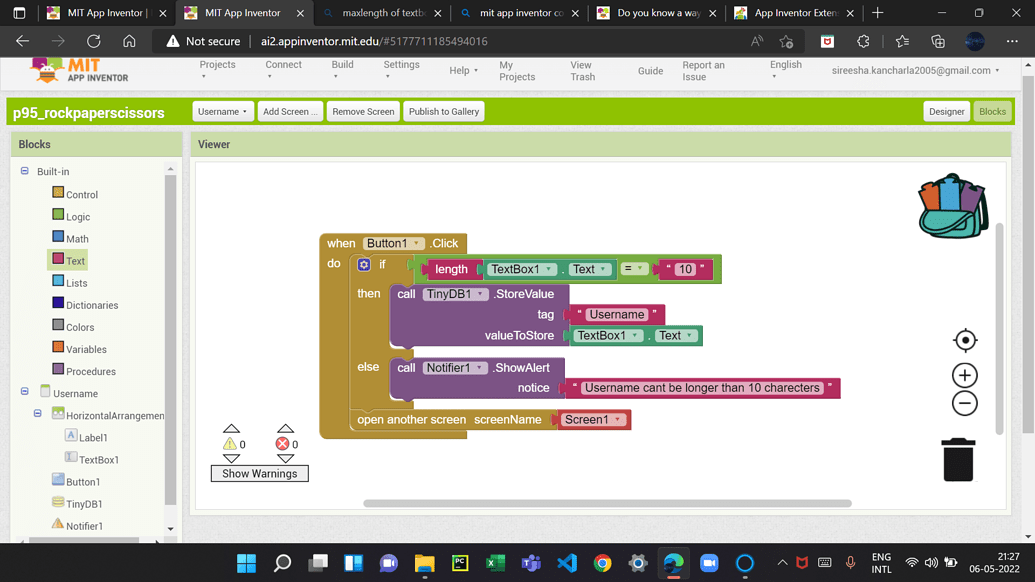Image resolution: width=1035 pixels, height=582 pixels.
Task: Click the trash can icon
Action: [x=958, y=460]
